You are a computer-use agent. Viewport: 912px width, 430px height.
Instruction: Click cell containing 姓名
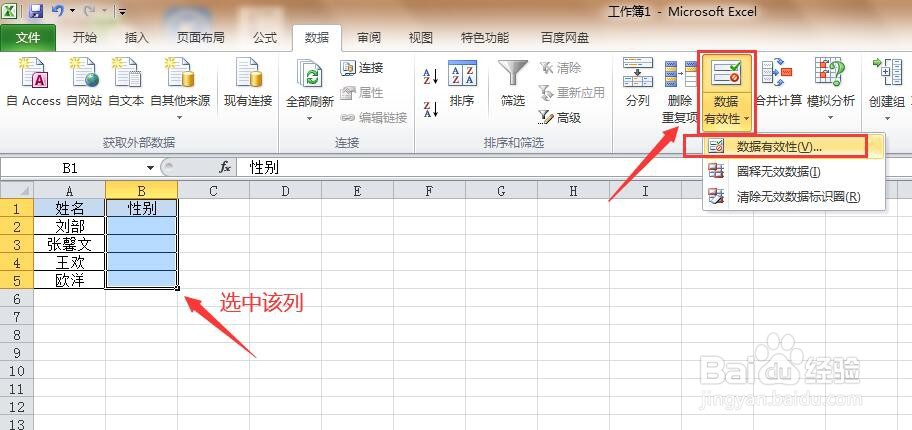pos(70,208)
